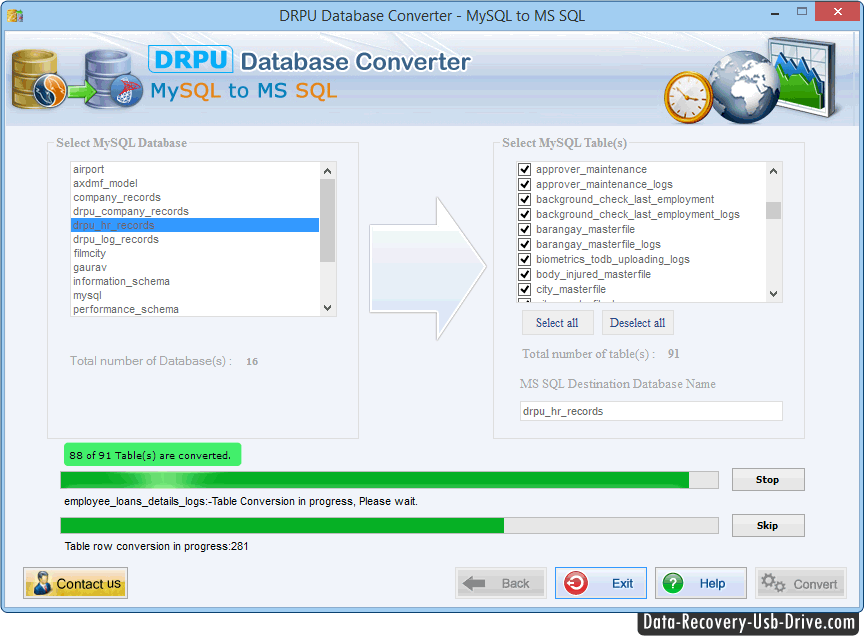Click up arrow in tables list scrollbar

(x=774, y=171)
